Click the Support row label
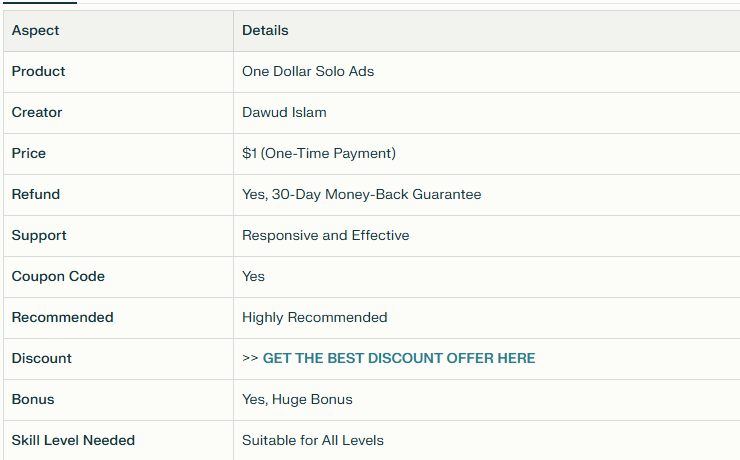The width and height of the screenshot is (740, 460). point(39,235)
